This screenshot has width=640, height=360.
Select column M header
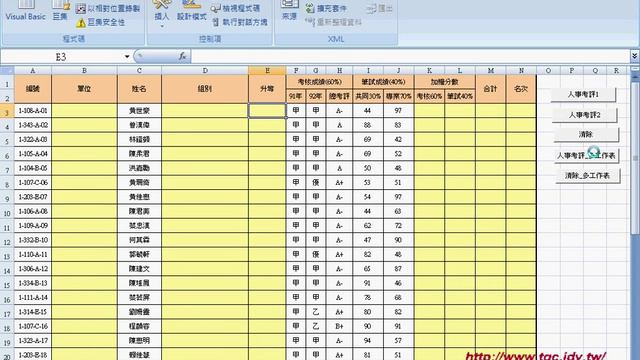tap(491, 71)
